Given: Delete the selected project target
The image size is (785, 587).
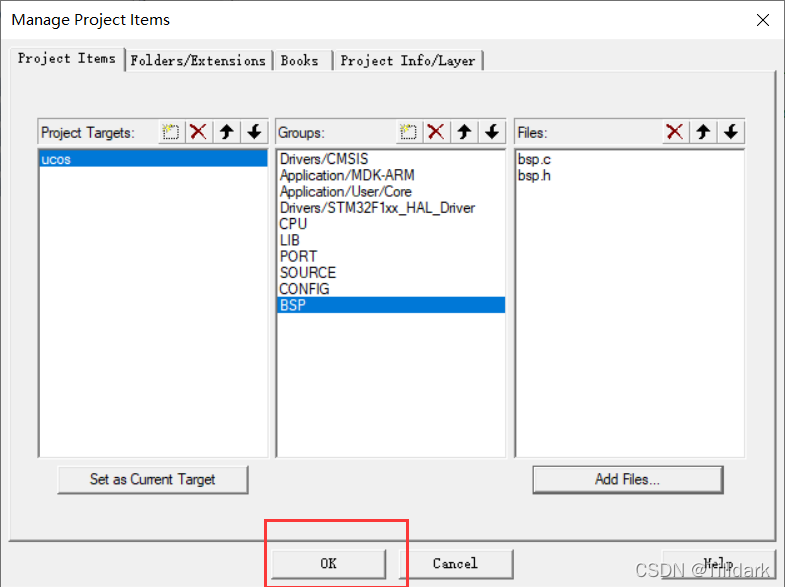Looking at the screenshot, I should point(199,132).
